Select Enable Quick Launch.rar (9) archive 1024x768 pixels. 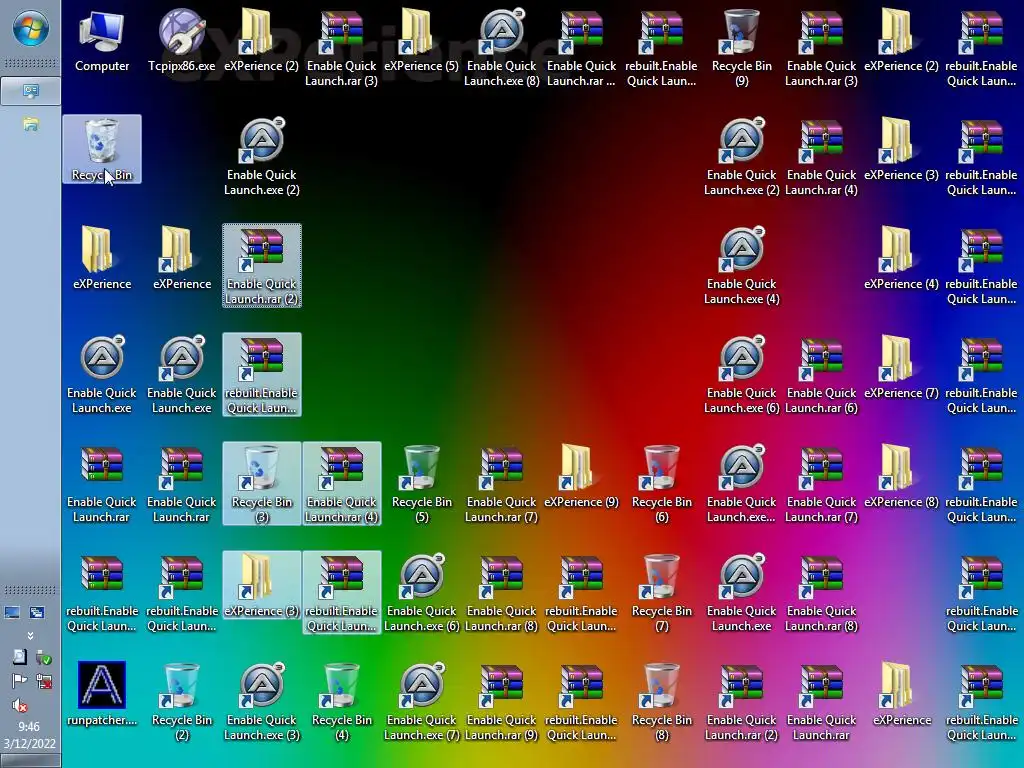tap(502, 701)
